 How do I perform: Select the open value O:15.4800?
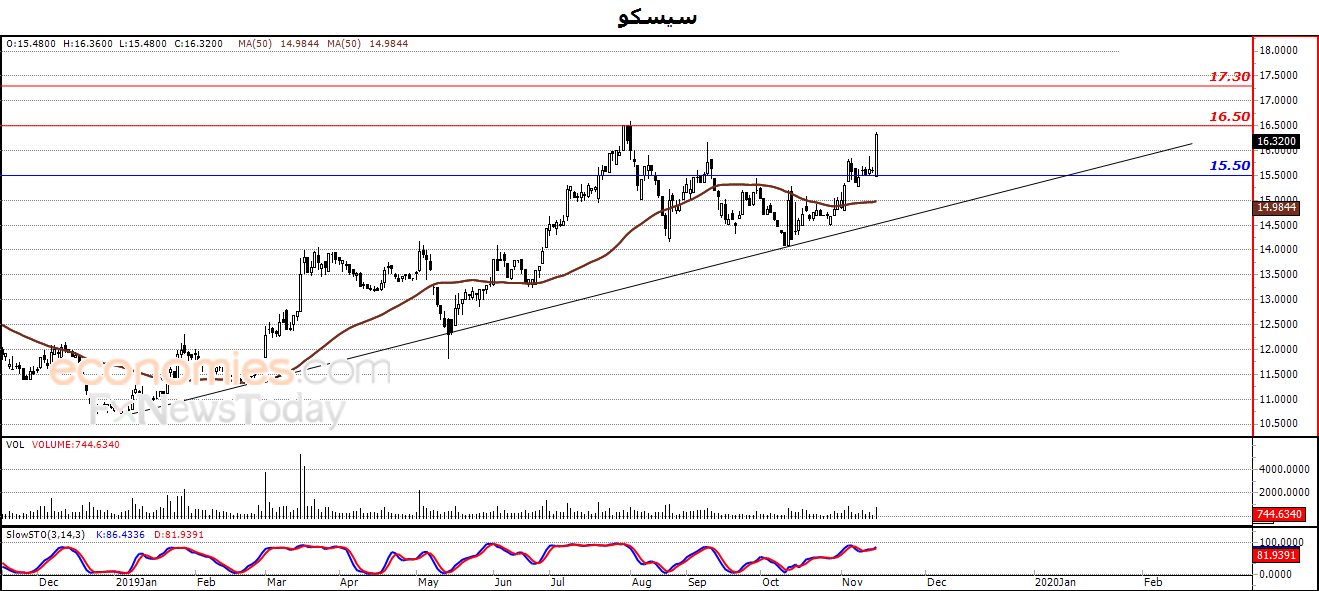32,44
